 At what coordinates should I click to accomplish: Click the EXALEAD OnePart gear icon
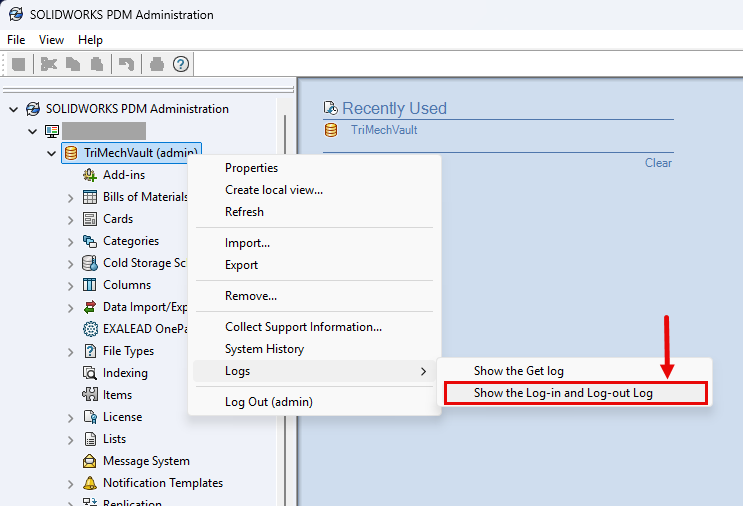point(90,329)
